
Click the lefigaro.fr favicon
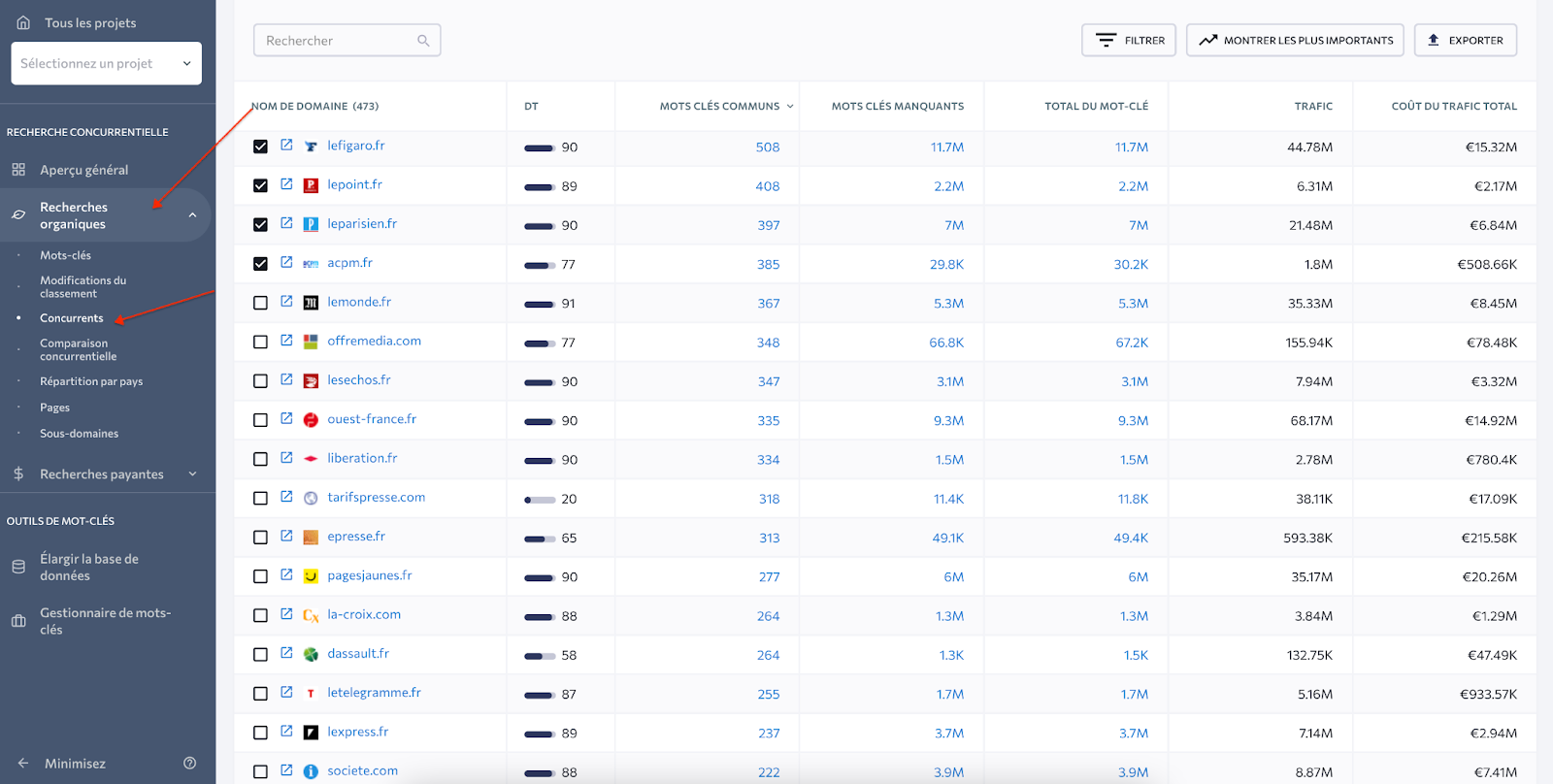pyautogui.click(x=311, y=147)
